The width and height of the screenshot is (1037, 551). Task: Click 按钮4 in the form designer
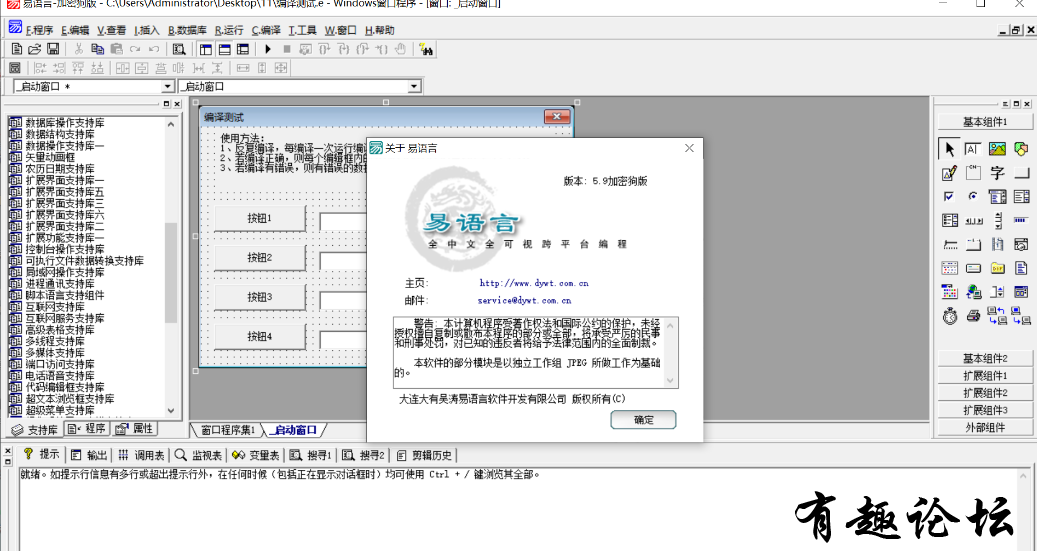[x=260, y=336]
